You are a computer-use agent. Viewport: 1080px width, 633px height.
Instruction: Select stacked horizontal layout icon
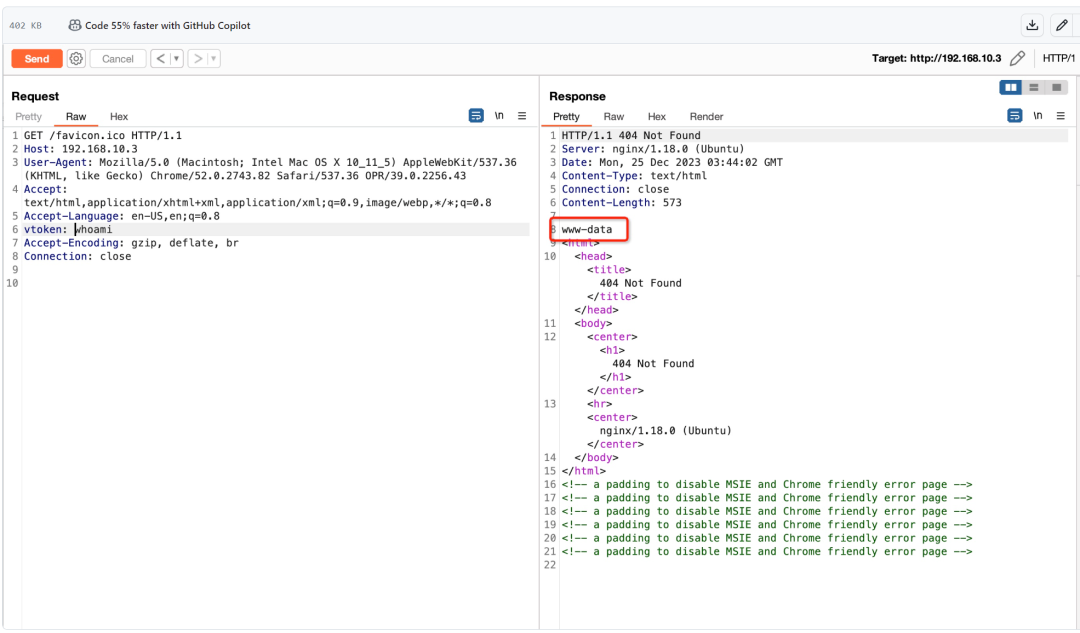[x=1033, y=87]
